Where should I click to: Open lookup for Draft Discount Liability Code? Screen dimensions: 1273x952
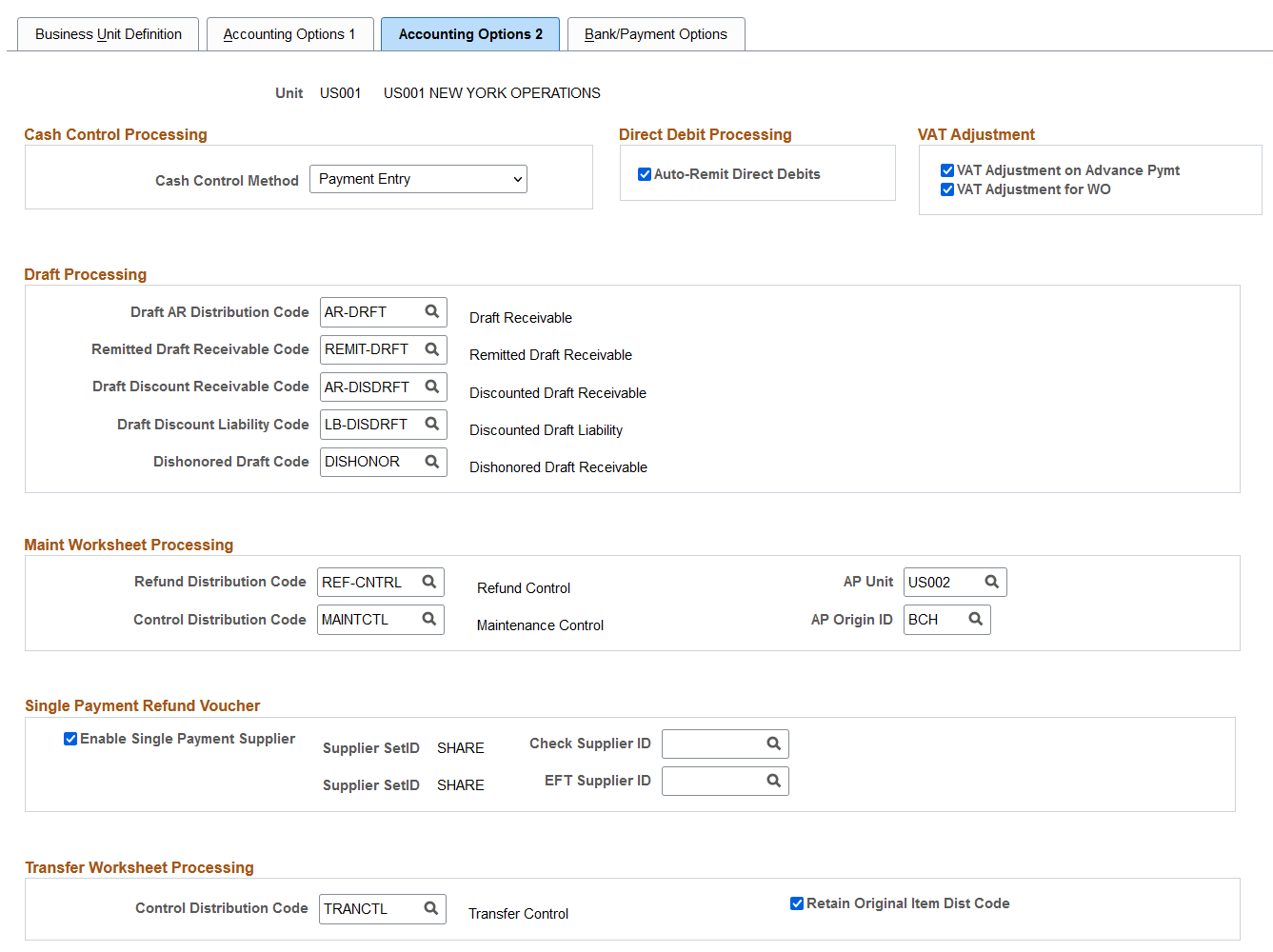430,424
